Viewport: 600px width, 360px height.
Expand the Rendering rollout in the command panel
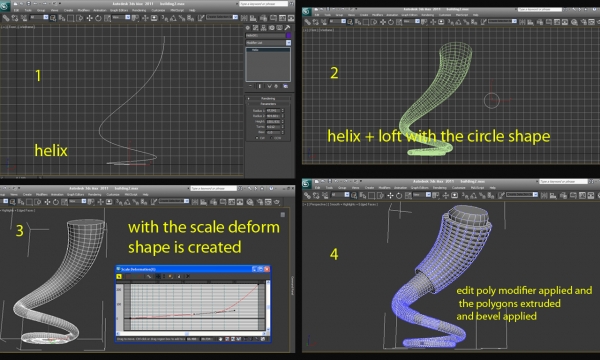tap(268, 98)
